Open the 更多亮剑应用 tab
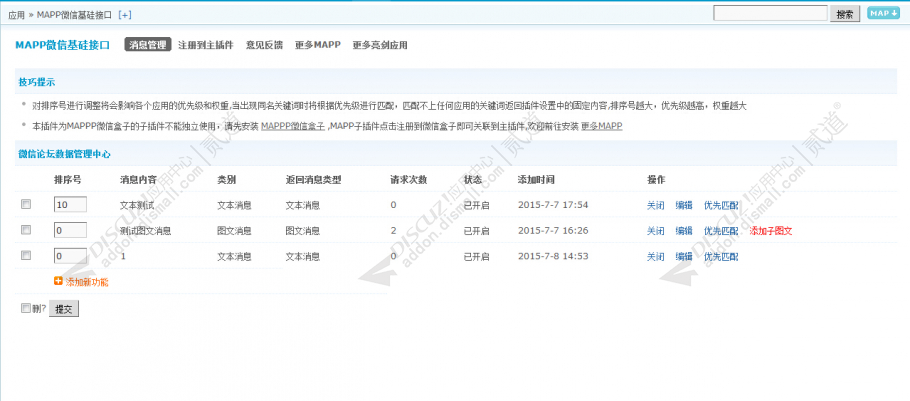910x401 pixels. (380, 45)
